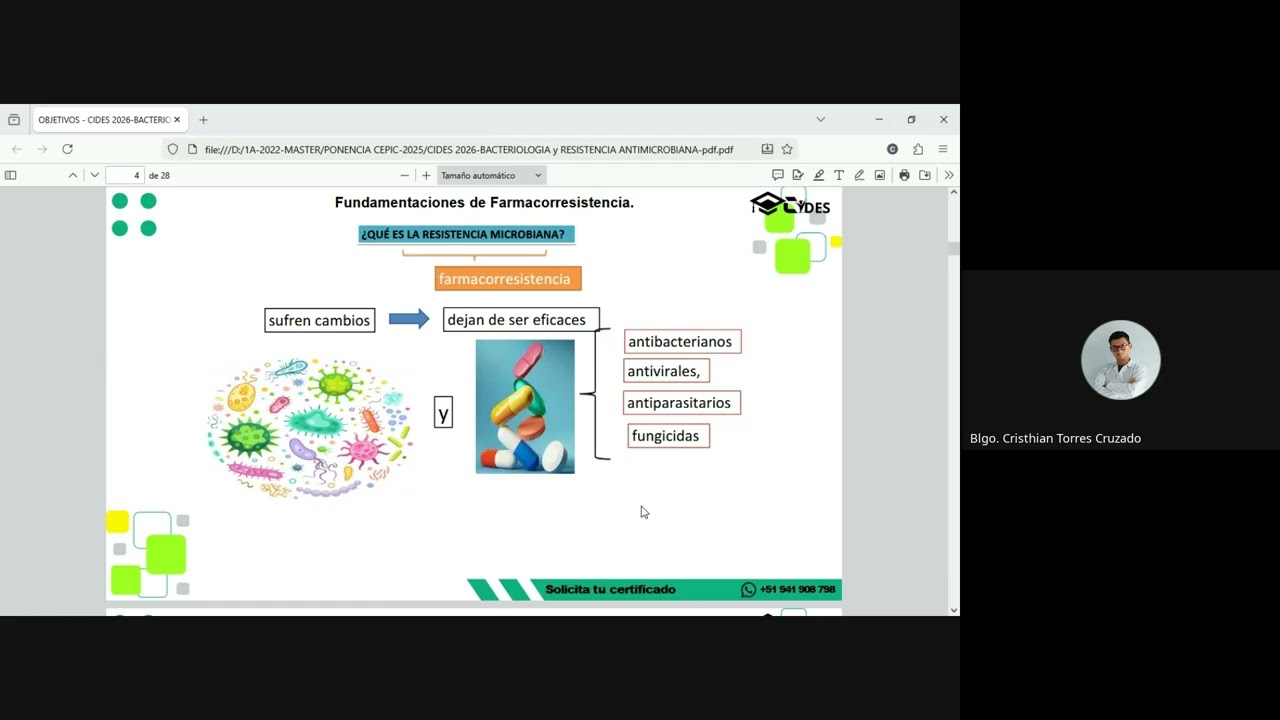
Task: Click the ¿QUÉ ES LA RESISTENCIA MICROBIANA? heading
Action: click(466, 235)
